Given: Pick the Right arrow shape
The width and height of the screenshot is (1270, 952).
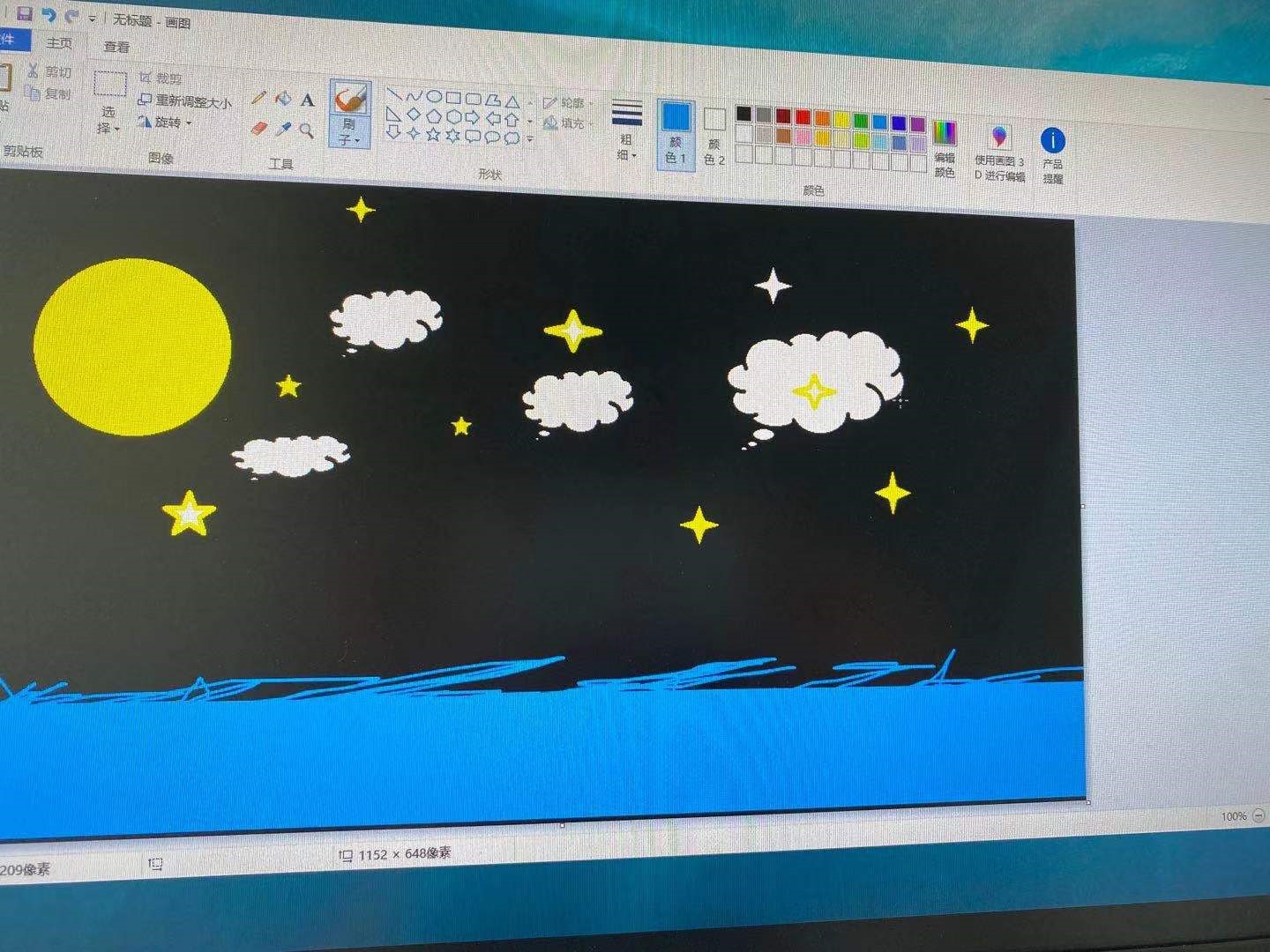Looking at the screenshot, I should 474,117.
